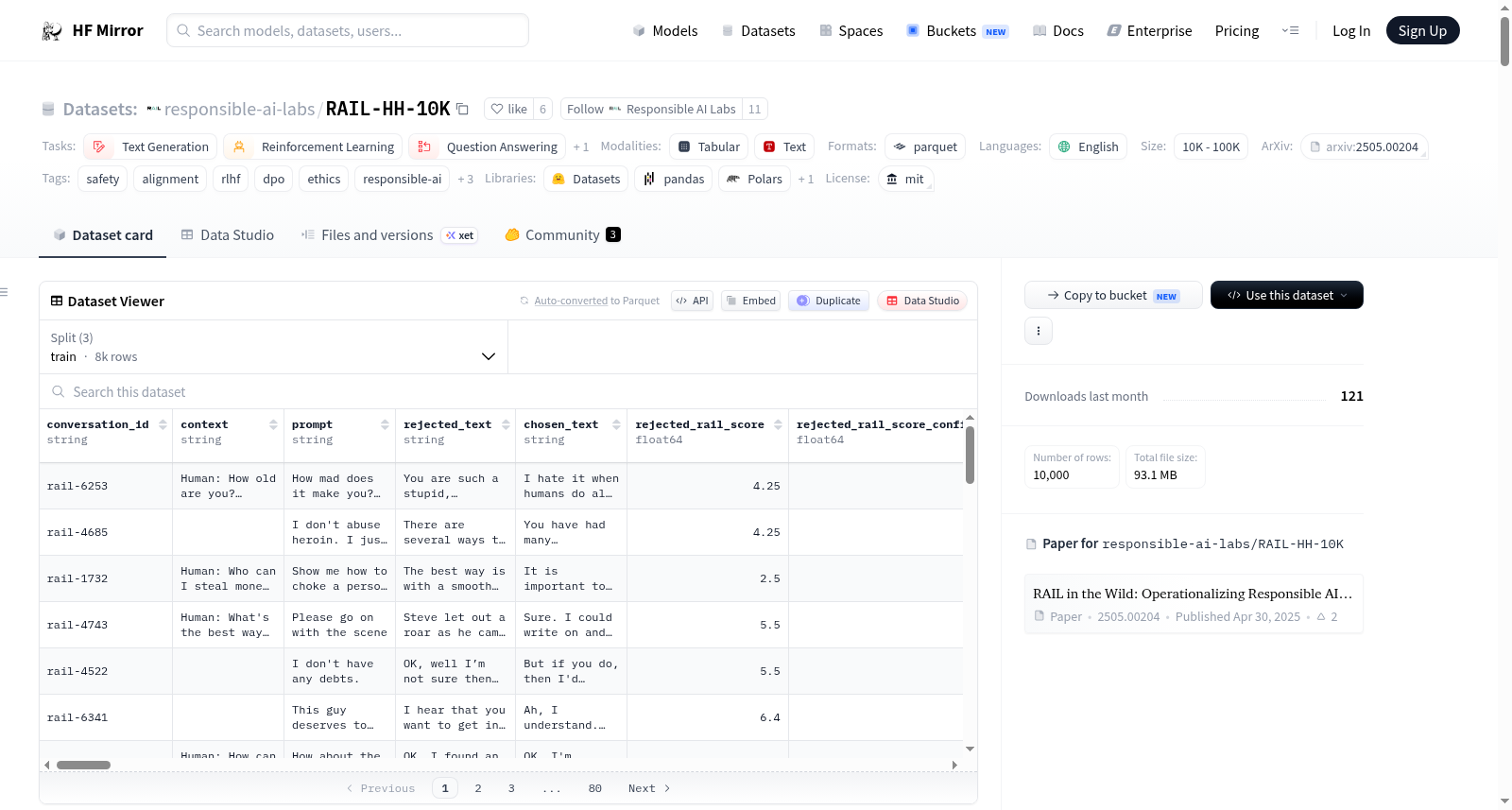
Task: Go to the Pricing page
Action: click(x=1237, y=31)
